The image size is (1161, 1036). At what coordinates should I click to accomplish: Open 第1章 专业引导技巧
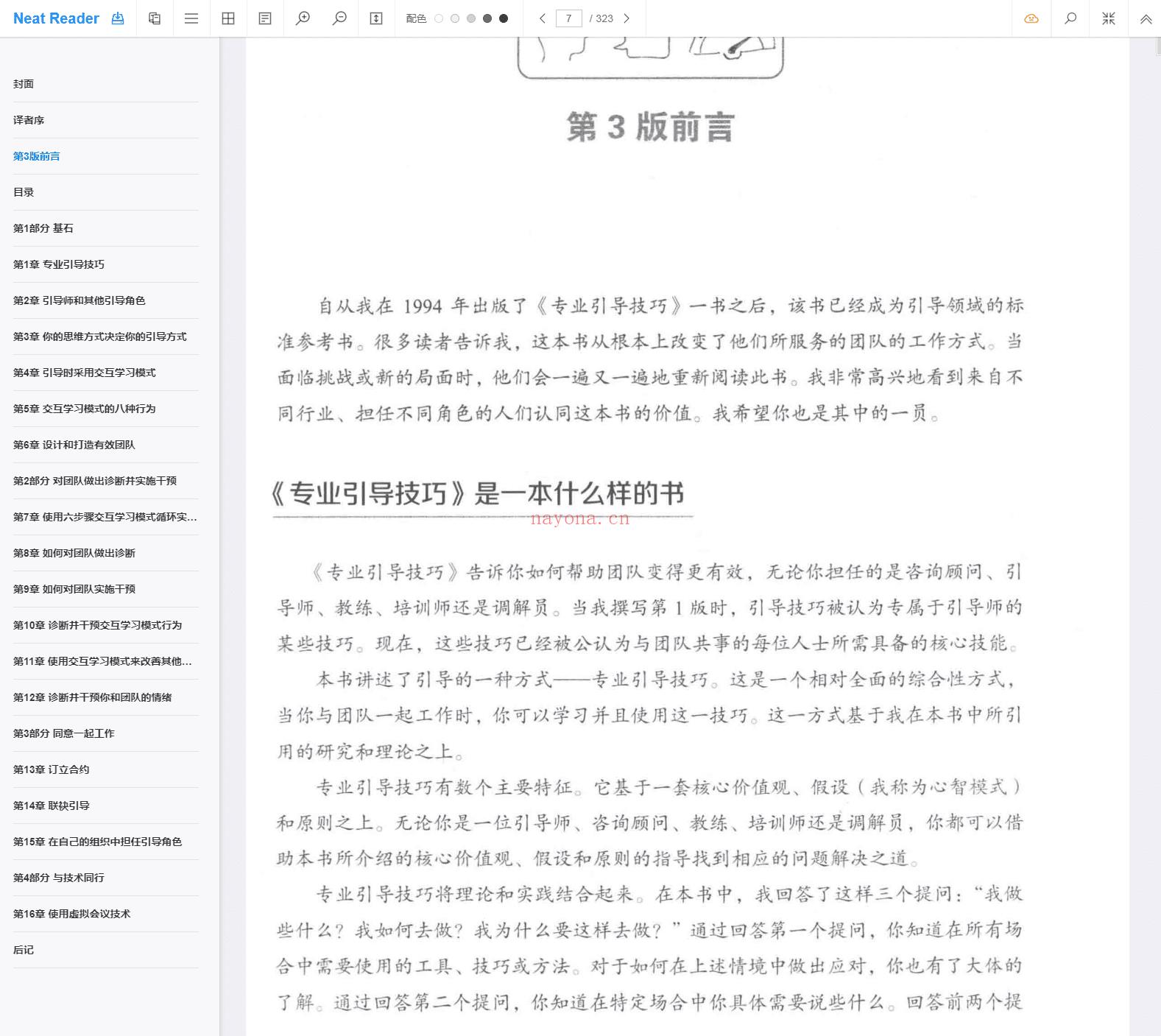[106, 264]
